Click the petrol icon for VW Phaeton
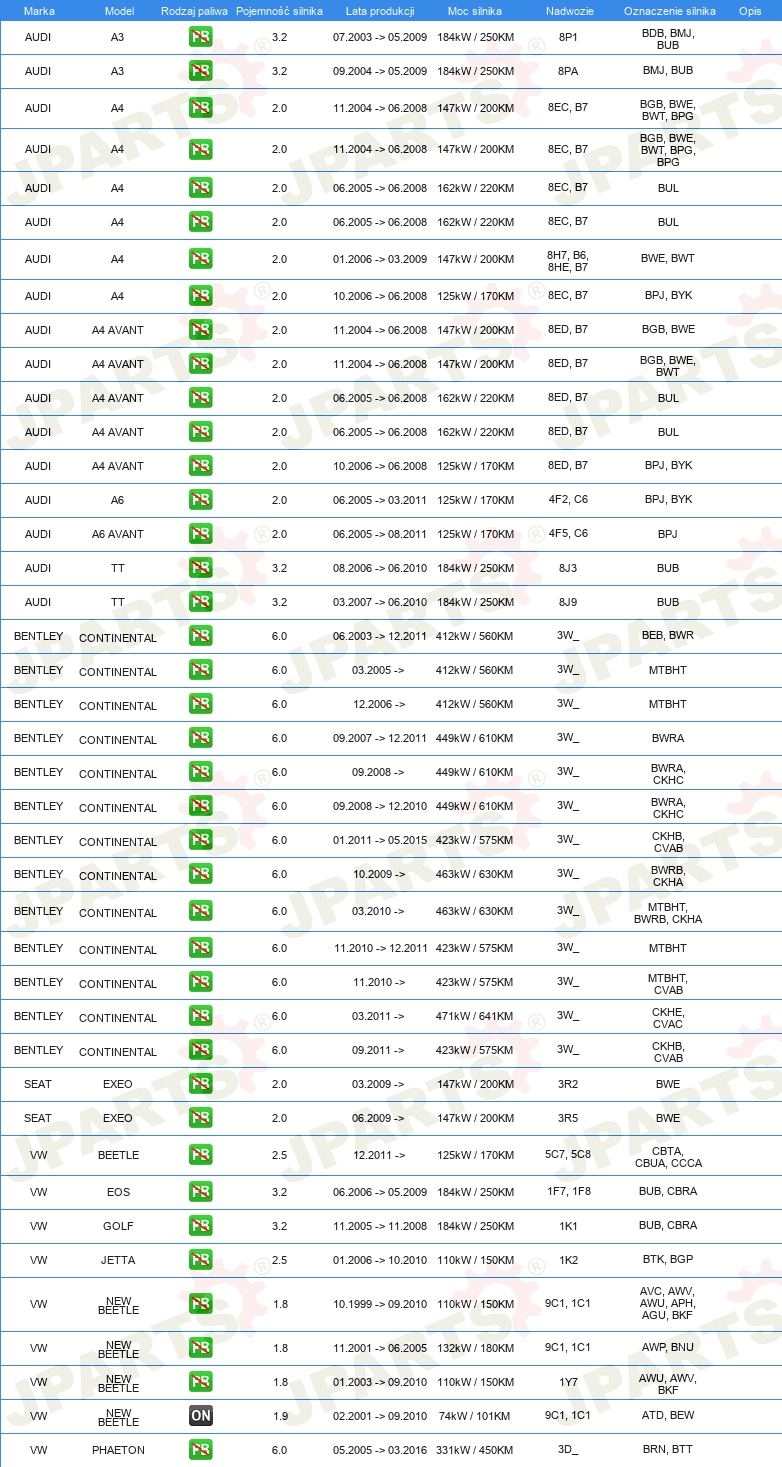The image size is (782, 1467). (x=200, y=1450)
